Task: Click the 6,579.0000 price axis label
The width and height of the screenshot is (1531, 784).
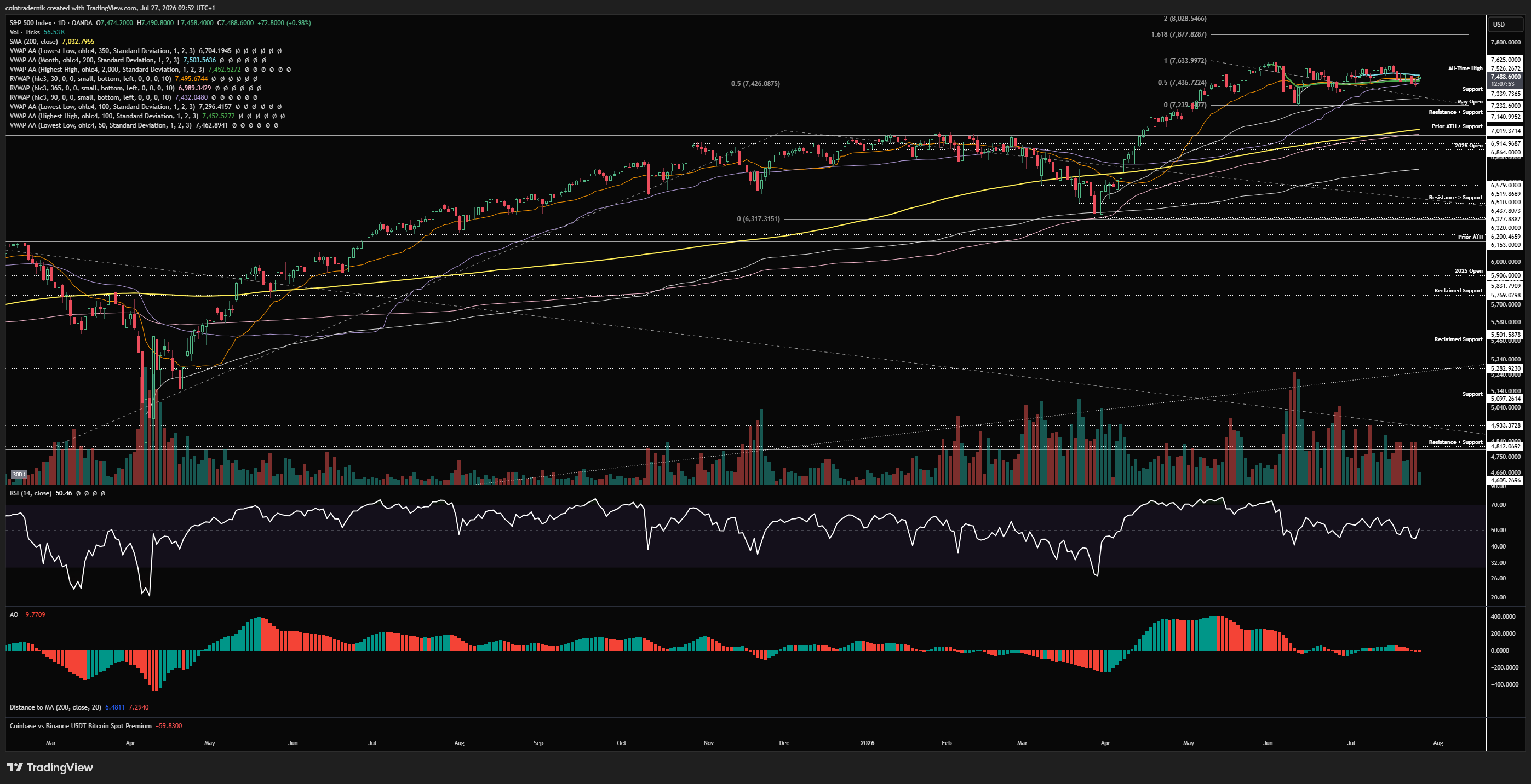Action: coord(1505,185)
